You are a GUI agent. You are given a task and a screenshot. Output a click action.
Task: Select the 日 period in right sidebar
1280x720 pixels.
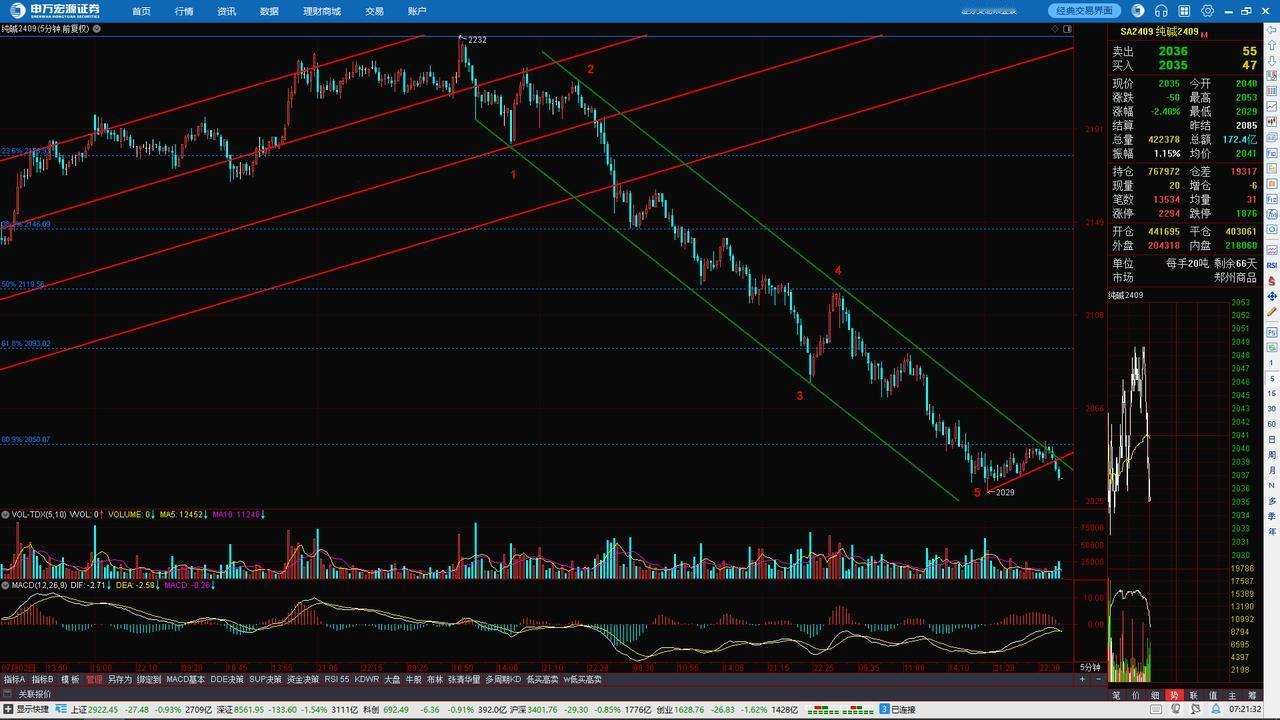click(x=1272, y=439)
